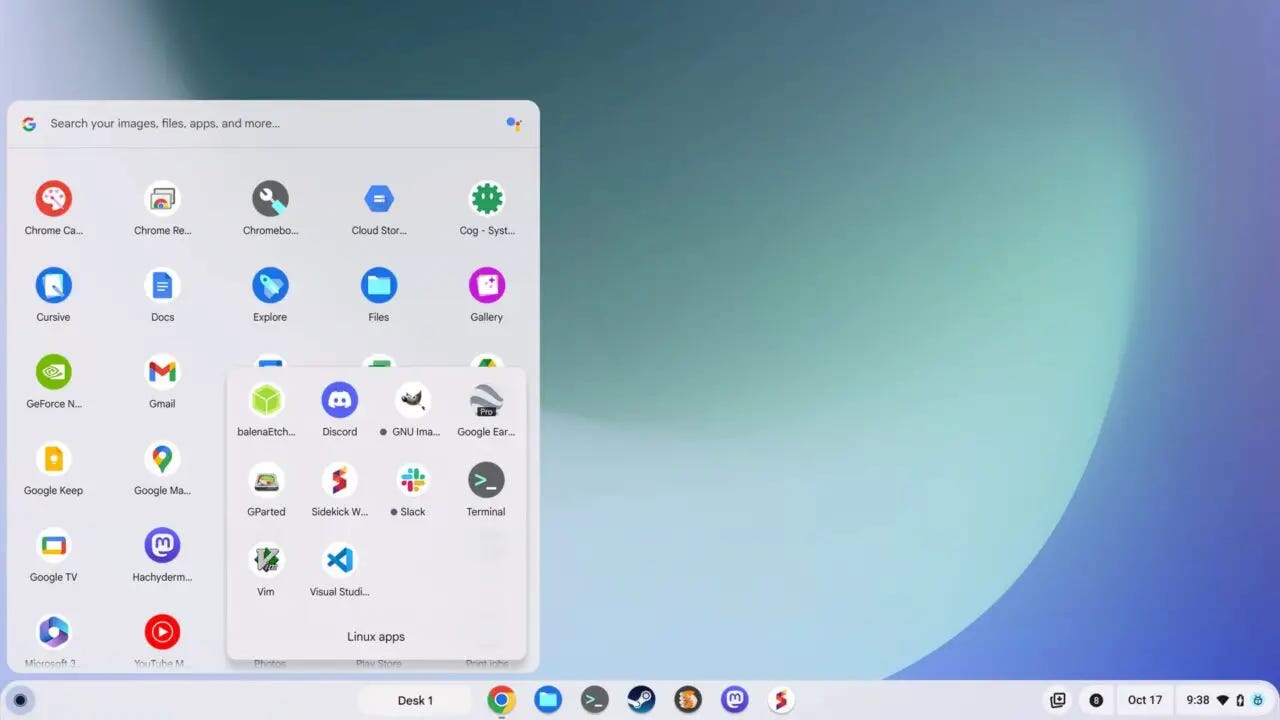Viewport: 1280px width, 720px height.
Task: Open Steam from the shelf
Action: (641, 700)
